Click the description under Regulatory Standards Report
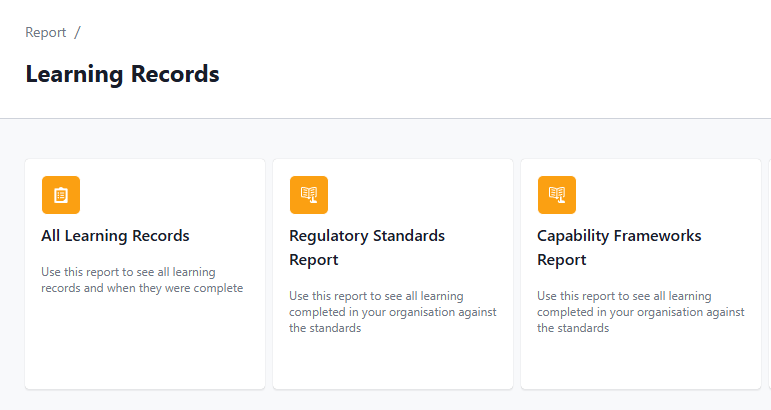The image size is (771, 410). (x=393, y=312)
